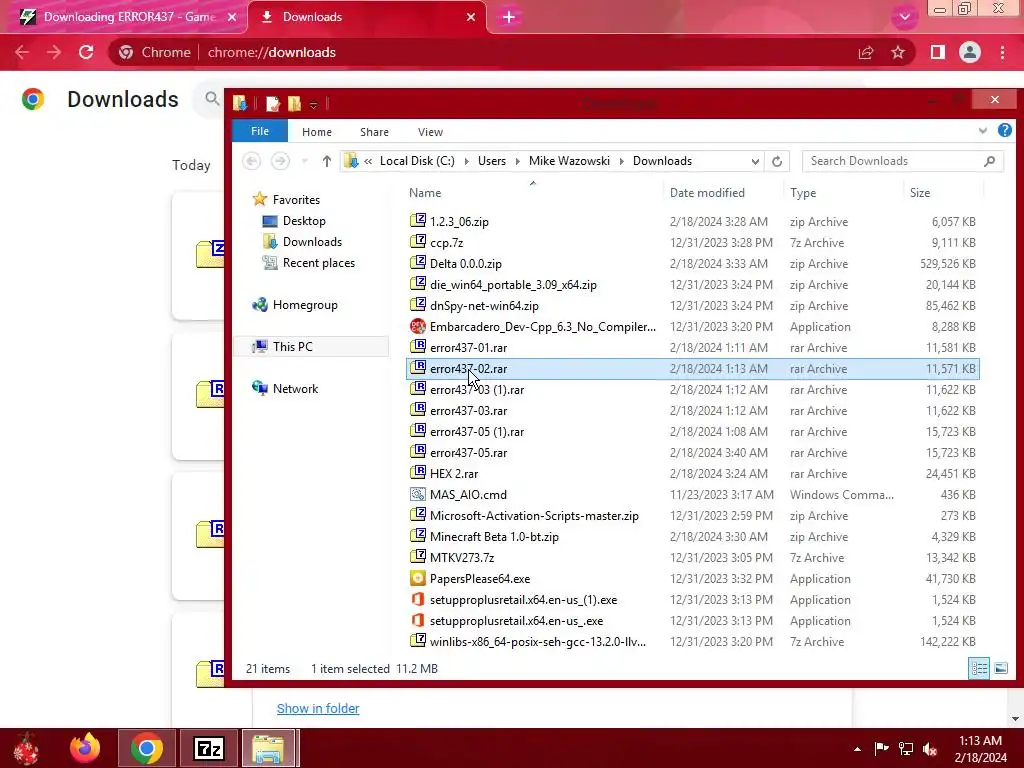Click the Chrome downloads search magnifier
This screenshot has width=1024, height=768.
coord(212,99)
